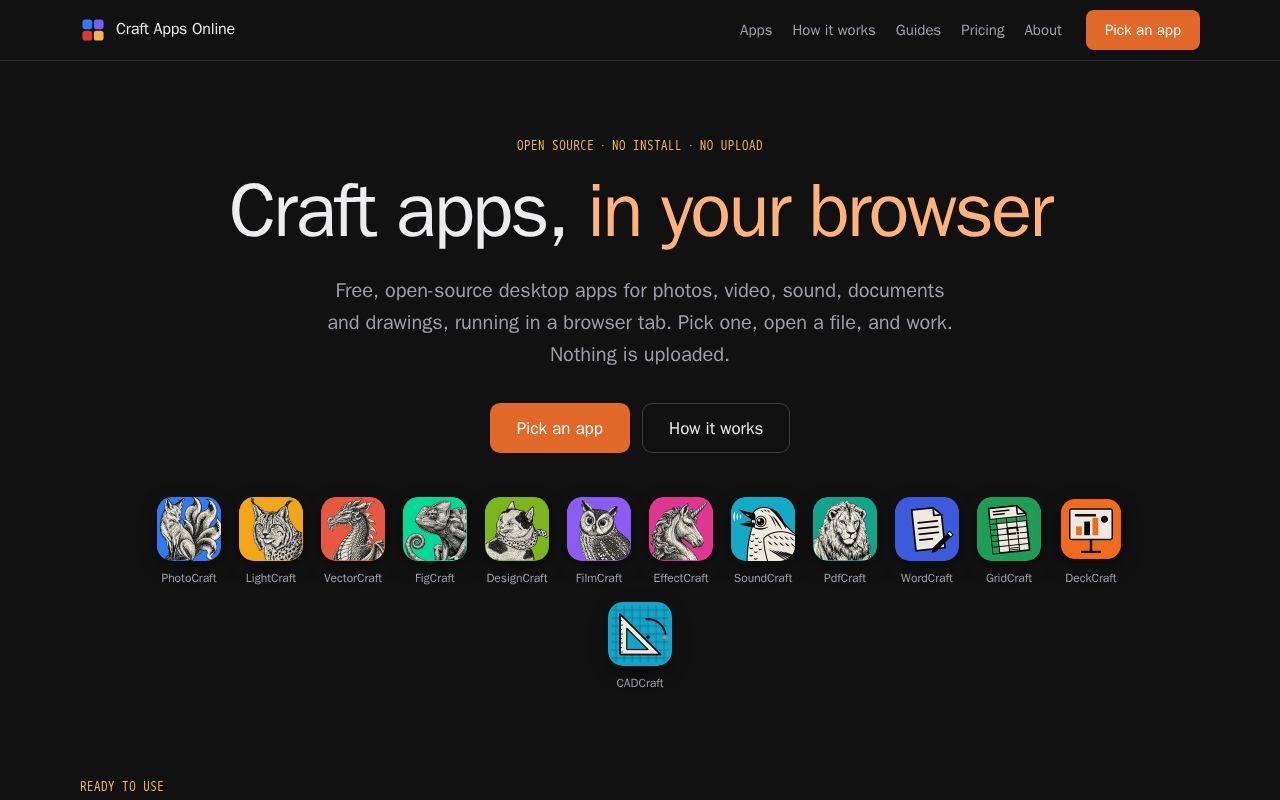Click the GridCraft label text
The height and width of the screenshot is (800, 1280).
(x=1009, y=578)
